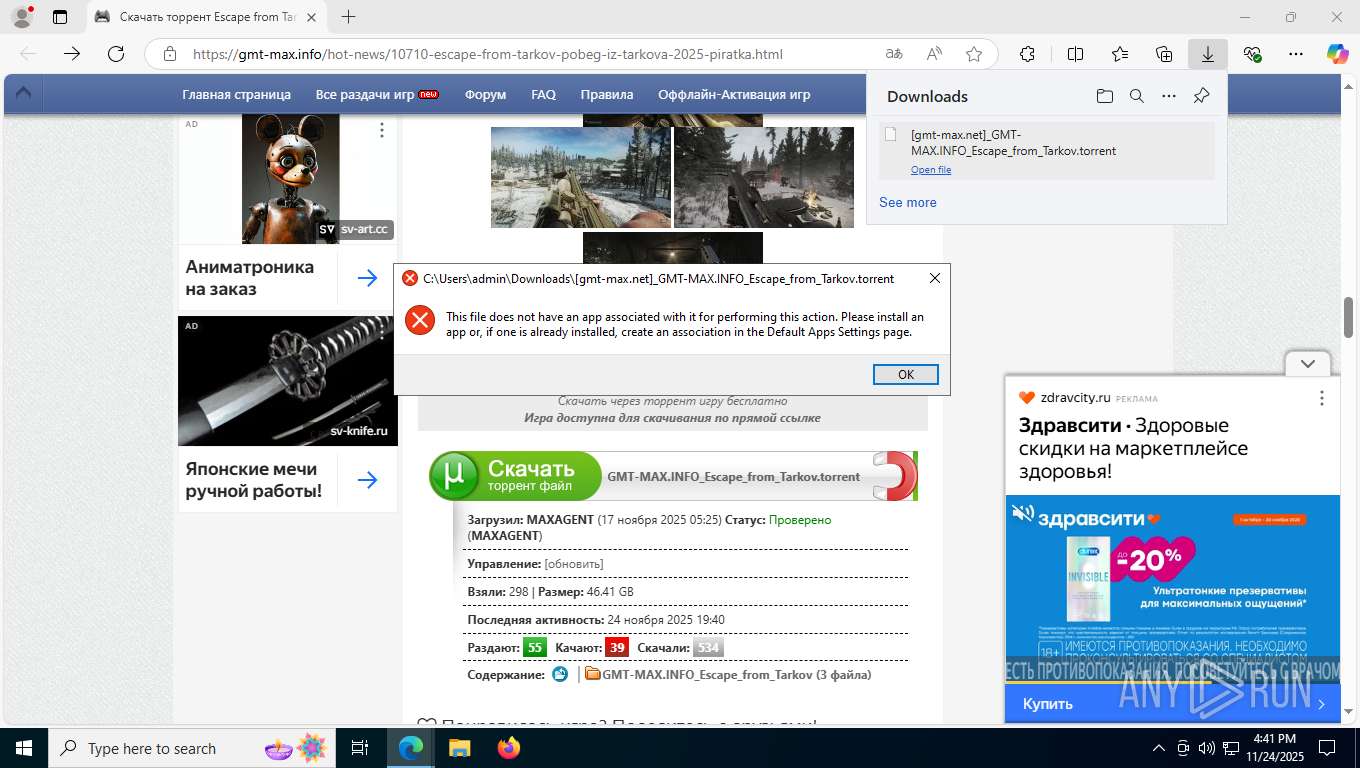Viewport: 1360px width, 768px height.
Task: Open Browser essentials heart icon
Action: 1252,54
